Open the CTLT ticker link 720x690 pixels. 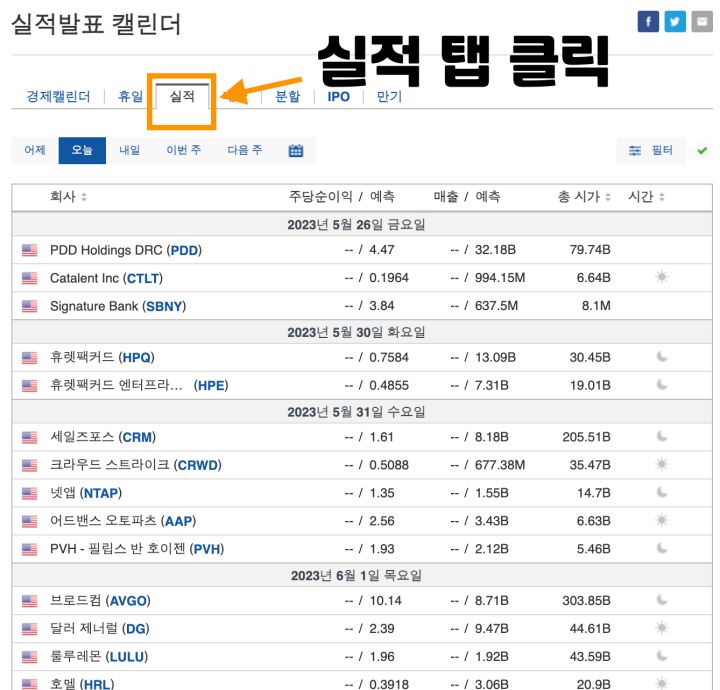[x=143, y=278]
